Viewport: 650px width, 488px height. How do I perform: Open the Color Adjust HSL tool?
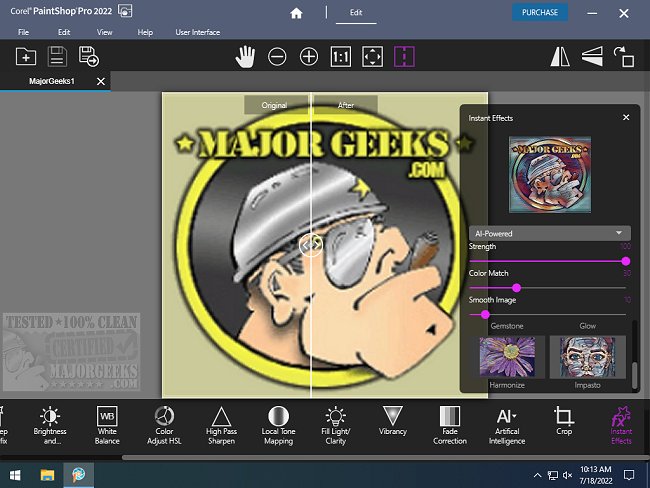coord(164,425)
